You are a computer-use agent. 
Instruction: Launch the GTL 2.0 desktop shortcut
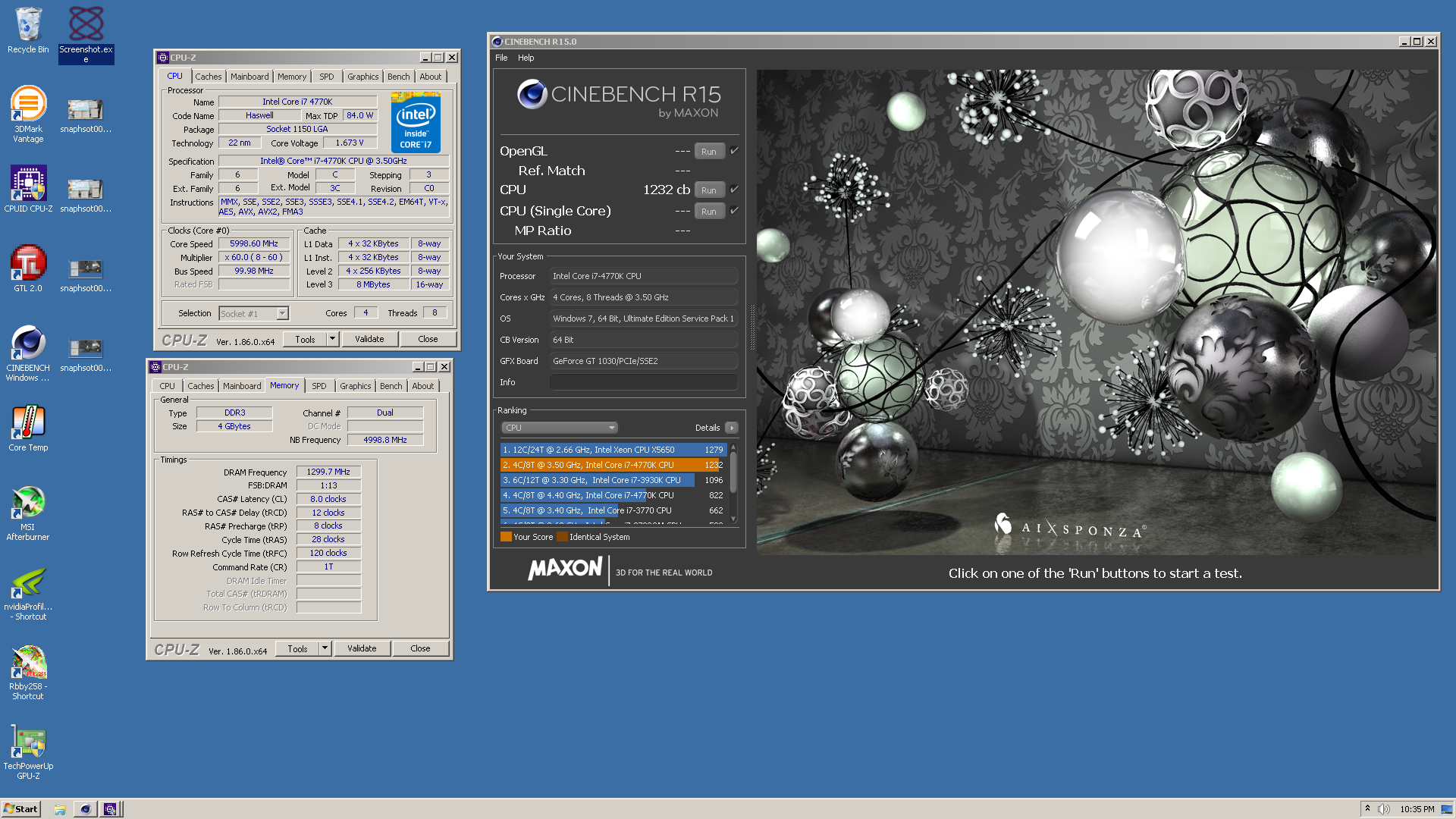tap(28, 268)
